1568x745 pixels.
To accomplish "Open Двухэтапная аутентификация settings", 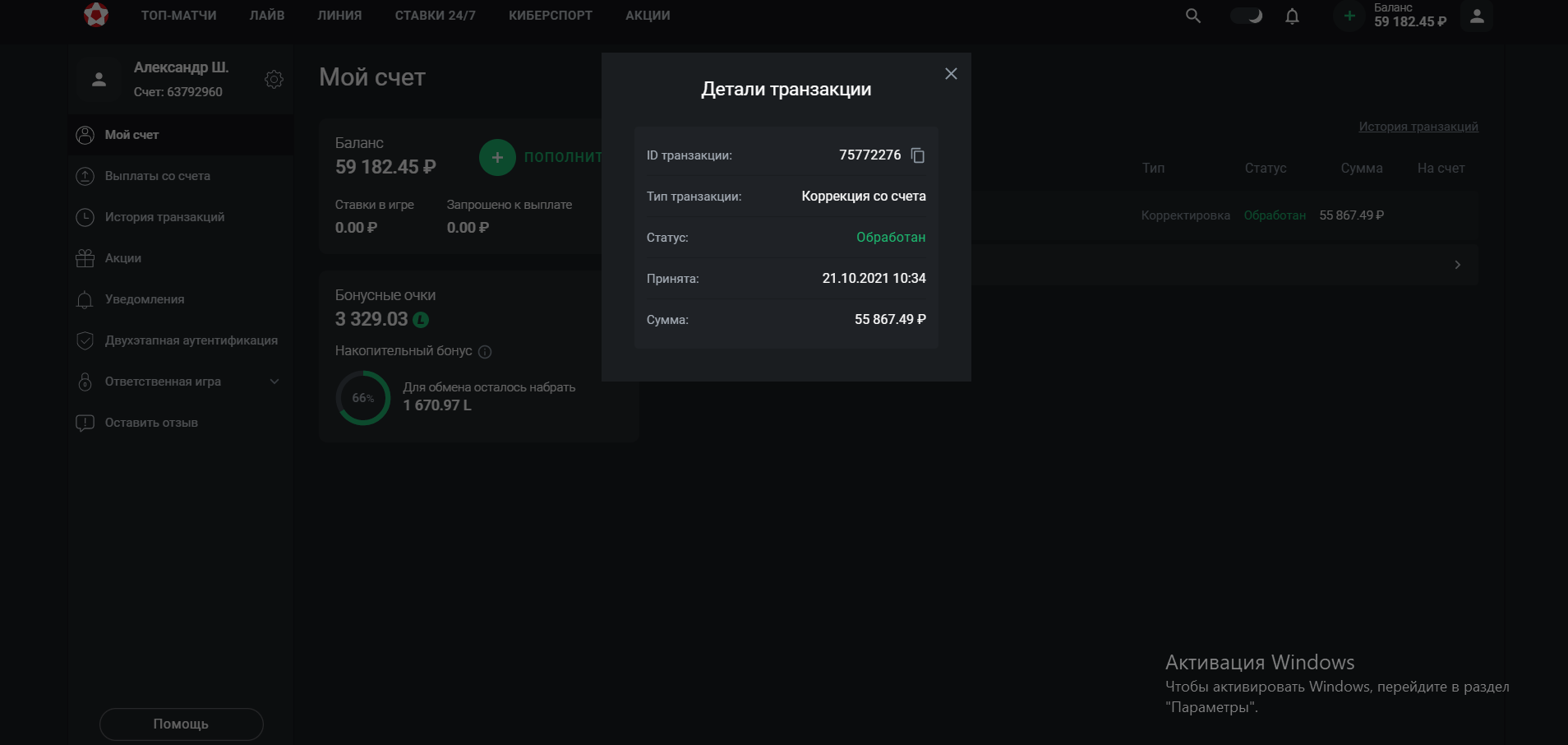I will tap(191, 340).
